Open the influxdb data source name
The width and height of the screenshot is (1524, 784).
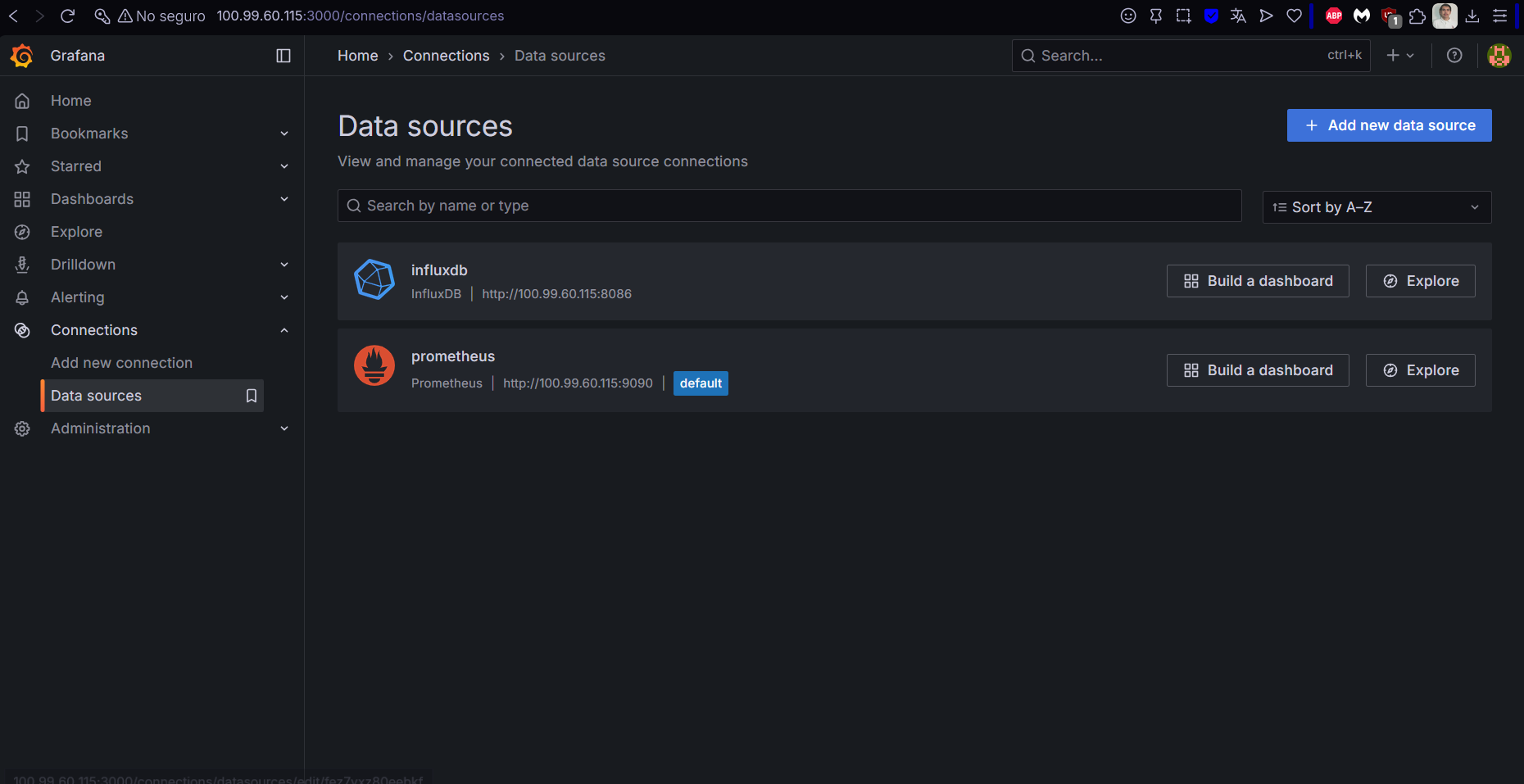439,270
